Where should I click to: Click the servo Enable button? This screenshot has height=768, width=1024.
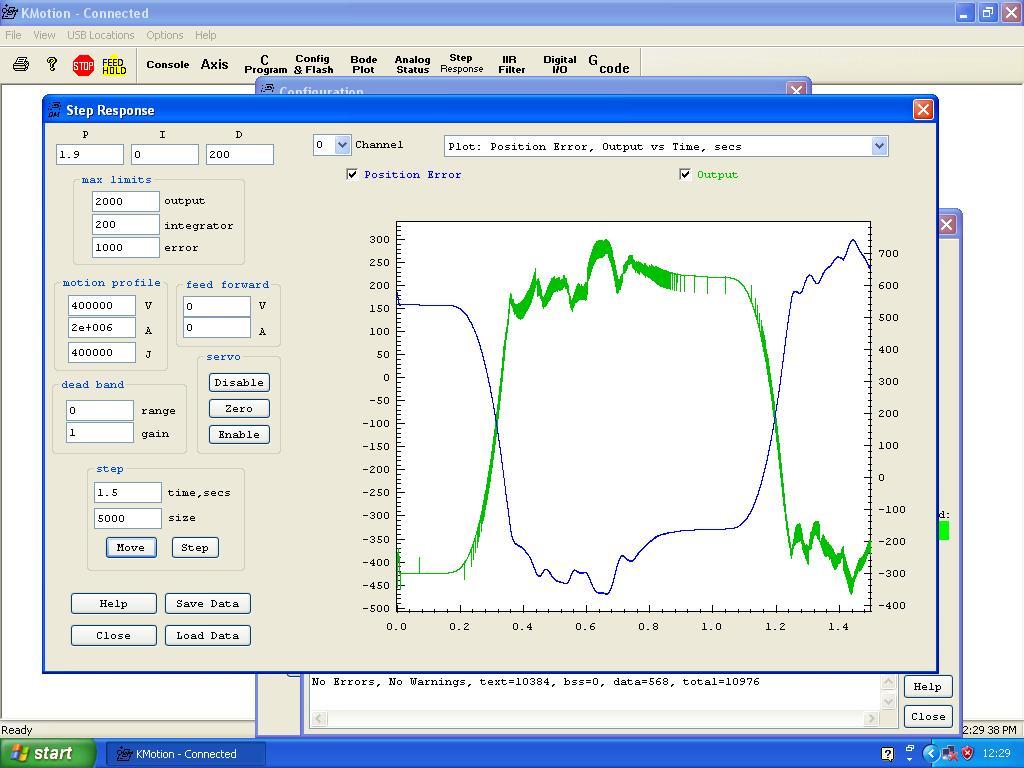(239, 434)
